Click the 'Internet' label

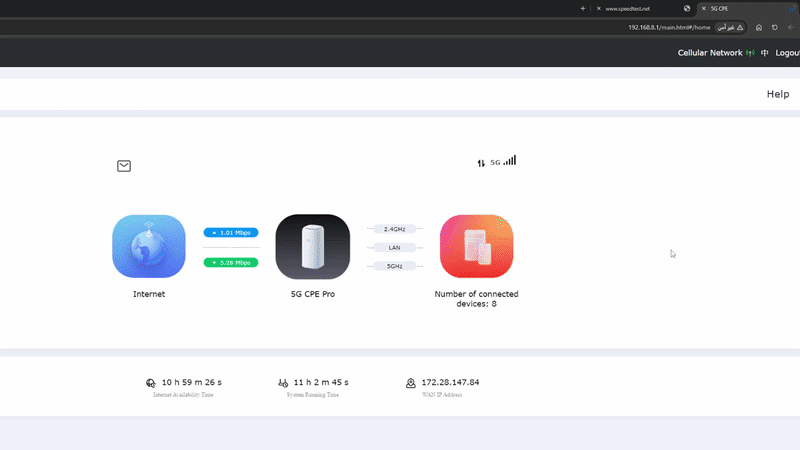tap(149, 294)
